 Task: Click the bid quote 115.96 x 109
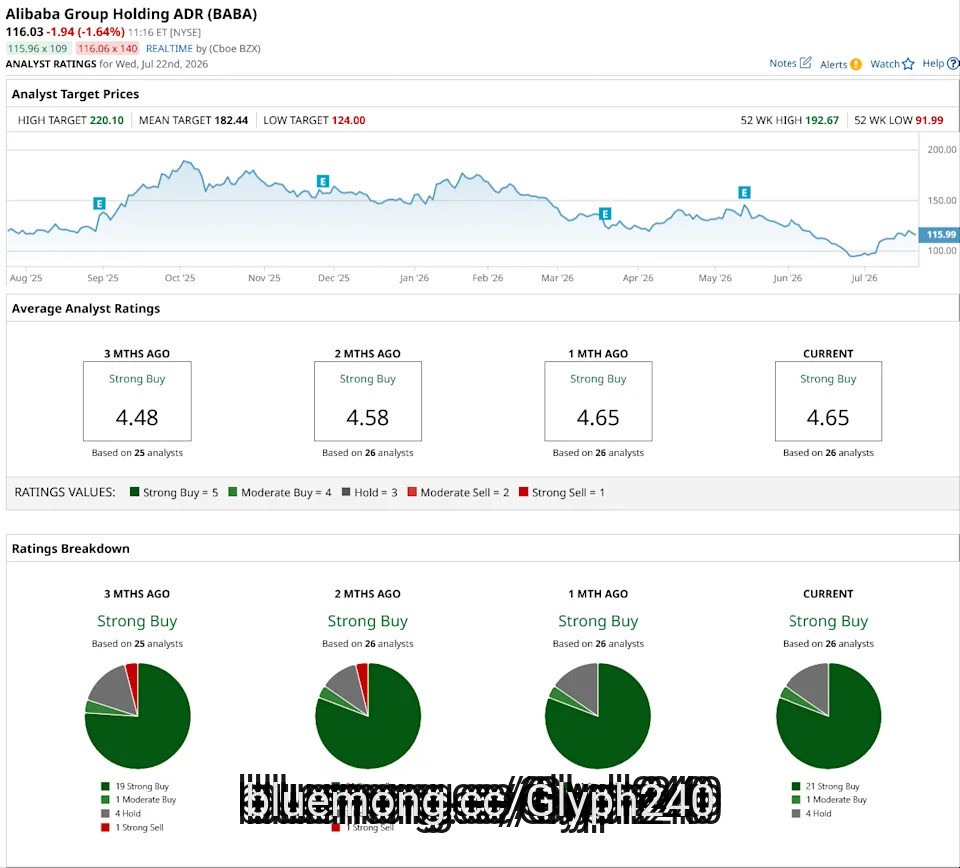[x=38, y=48]
